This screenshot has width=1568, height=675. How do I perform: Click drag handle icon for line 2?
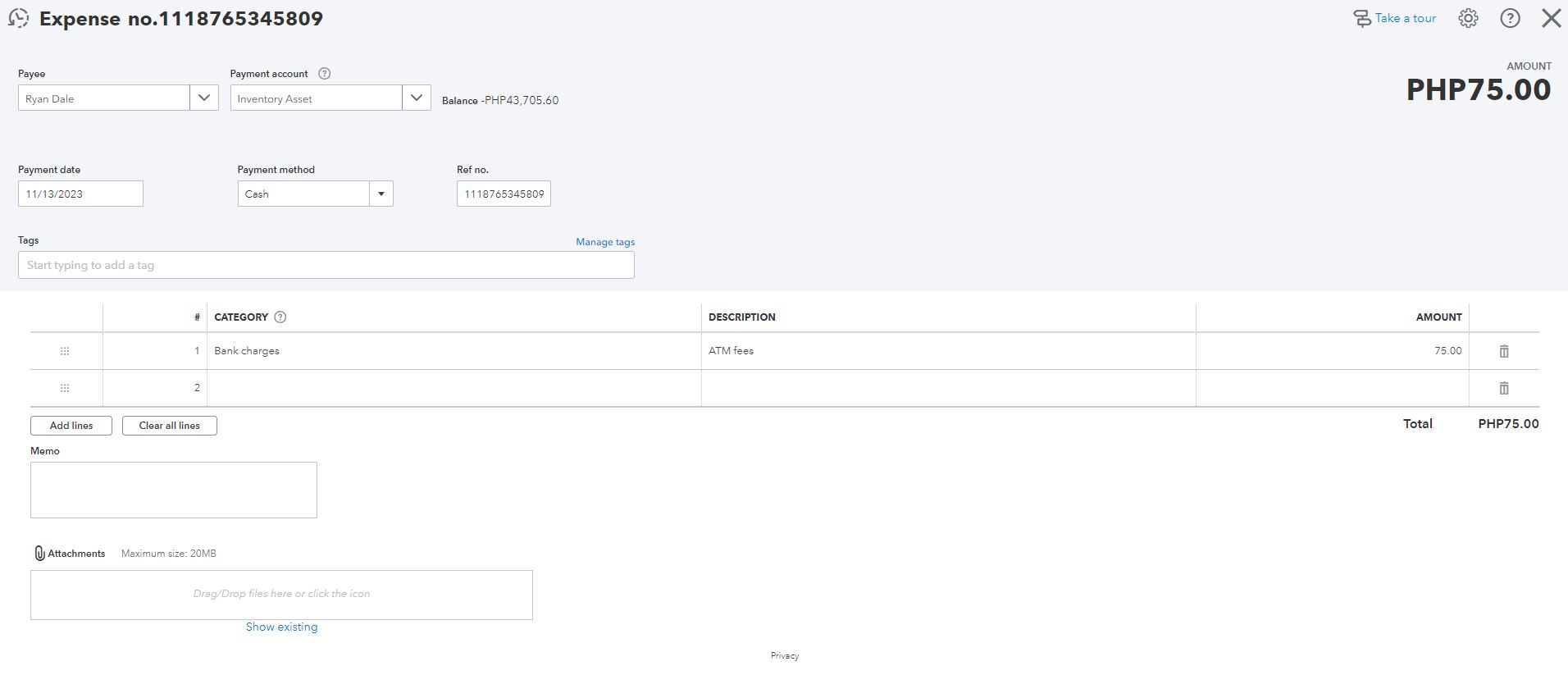(65, 388)
